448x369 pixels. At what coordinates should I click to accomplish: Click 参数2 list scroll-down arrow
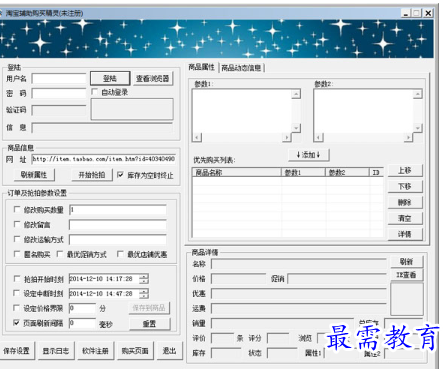pyautogui.click(x=417, y=128)
